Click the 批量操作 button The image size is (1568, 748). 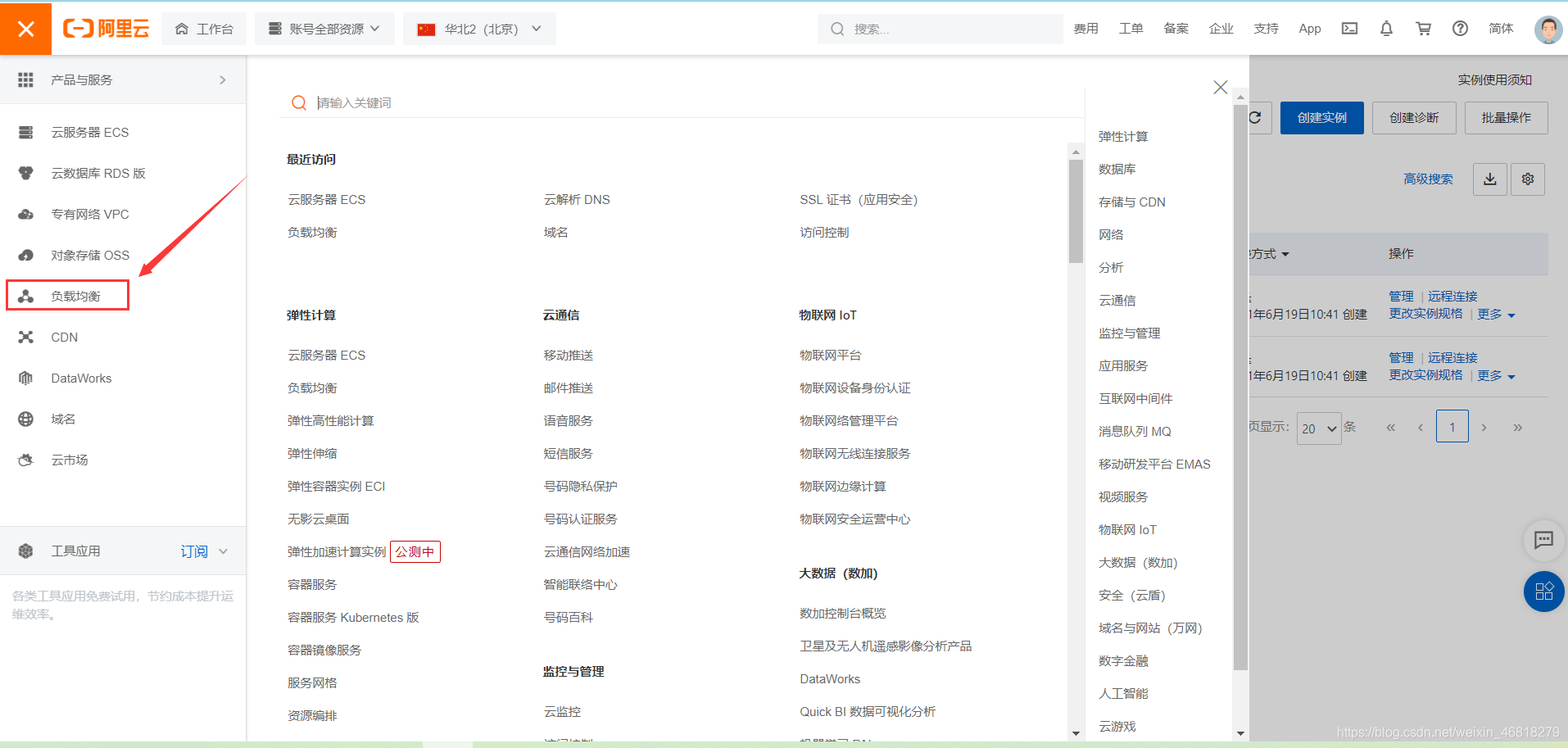tap(1507, 118)
